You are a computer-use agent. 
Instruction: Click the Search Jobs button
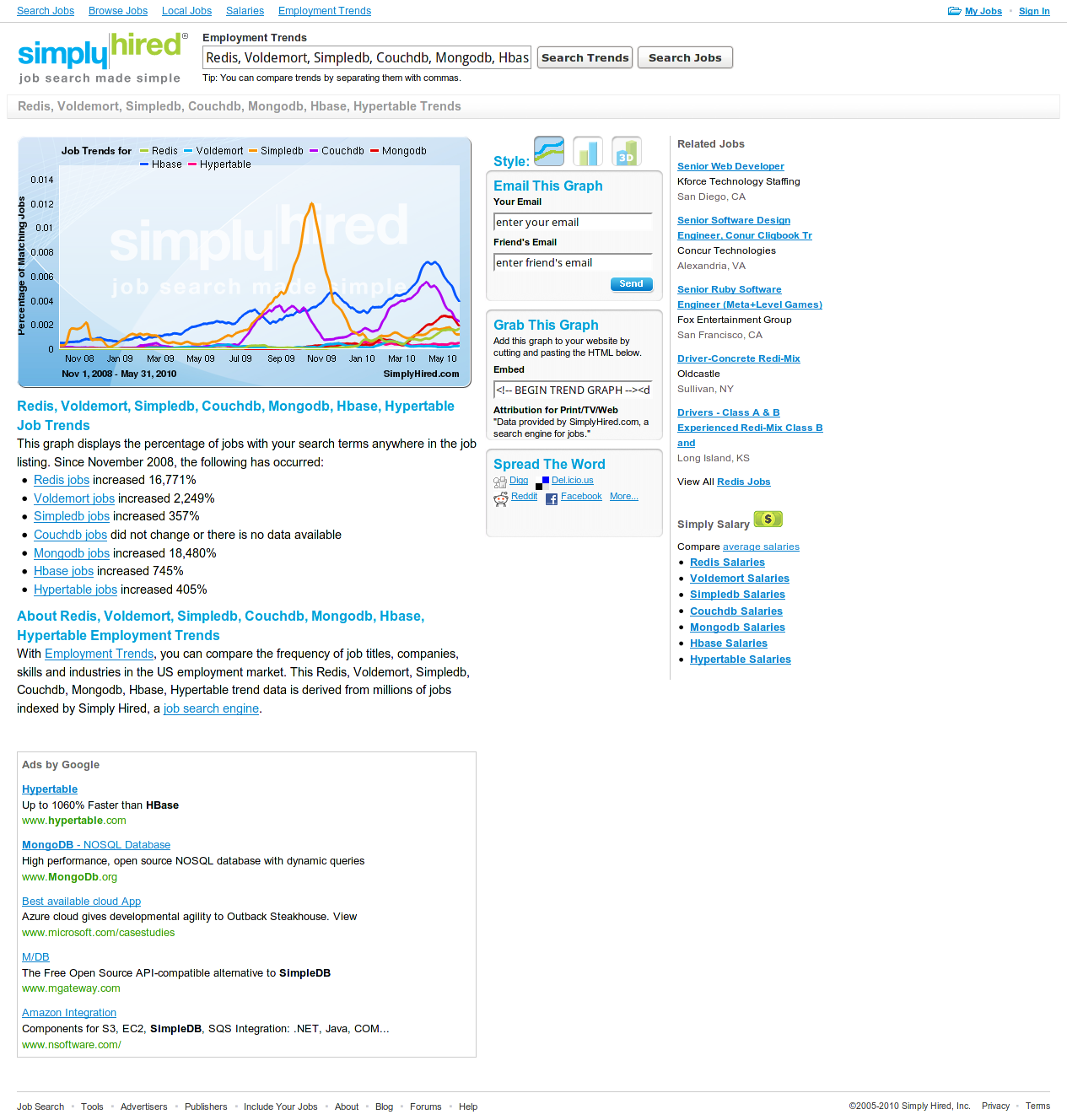coord(685,57)
